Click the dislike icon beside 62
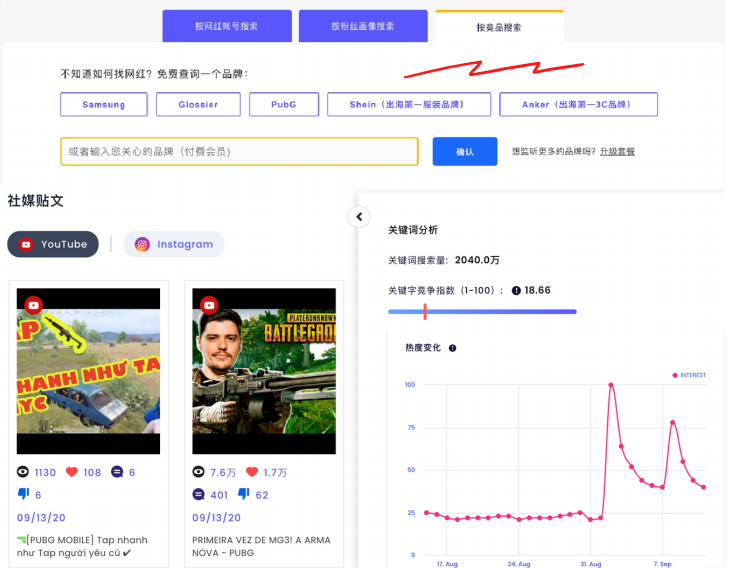This screenshot has width=734, height=568. [x=243, y=494]
